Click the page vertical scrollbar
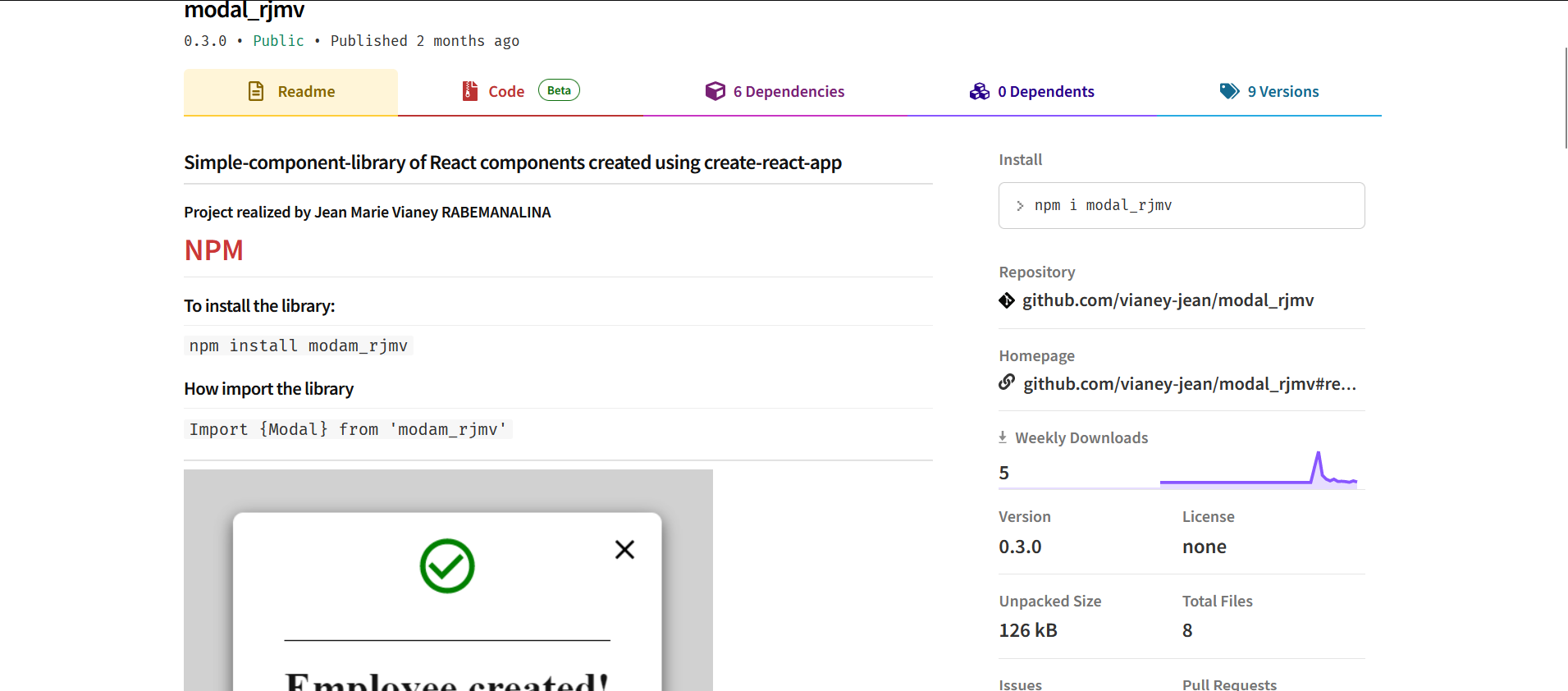 [1566, 98]
